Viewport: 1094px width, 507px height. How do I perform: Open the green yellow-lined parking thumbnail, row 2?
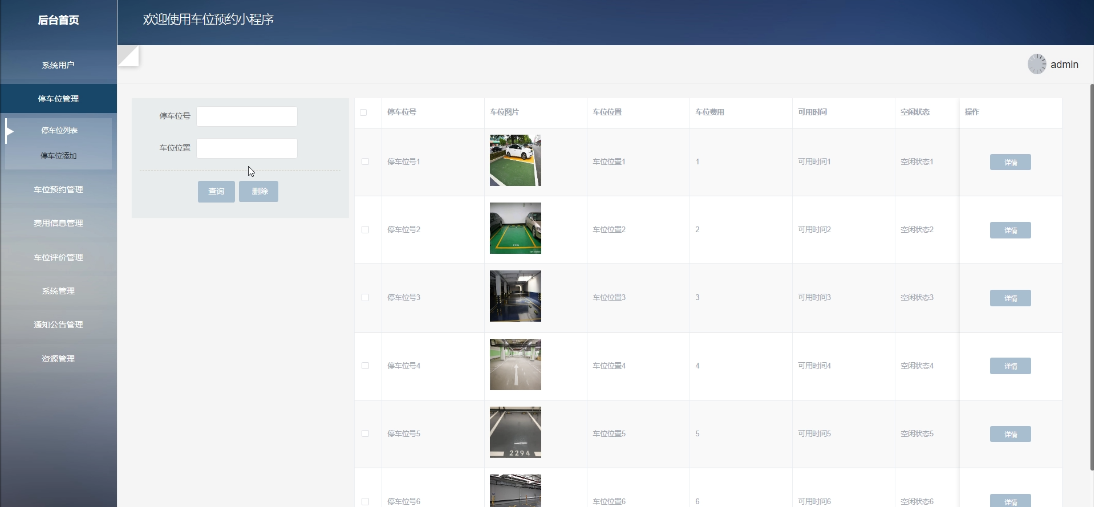point(516,228)
